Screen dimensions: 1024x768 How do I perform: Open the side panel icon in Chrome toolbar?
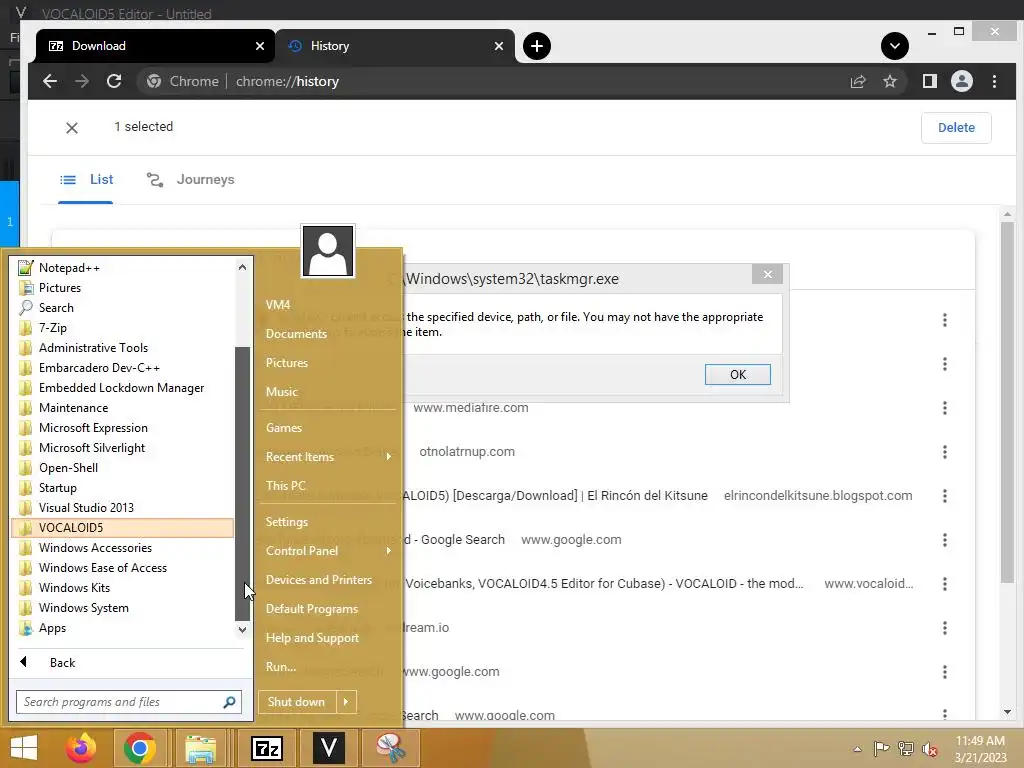929,81
